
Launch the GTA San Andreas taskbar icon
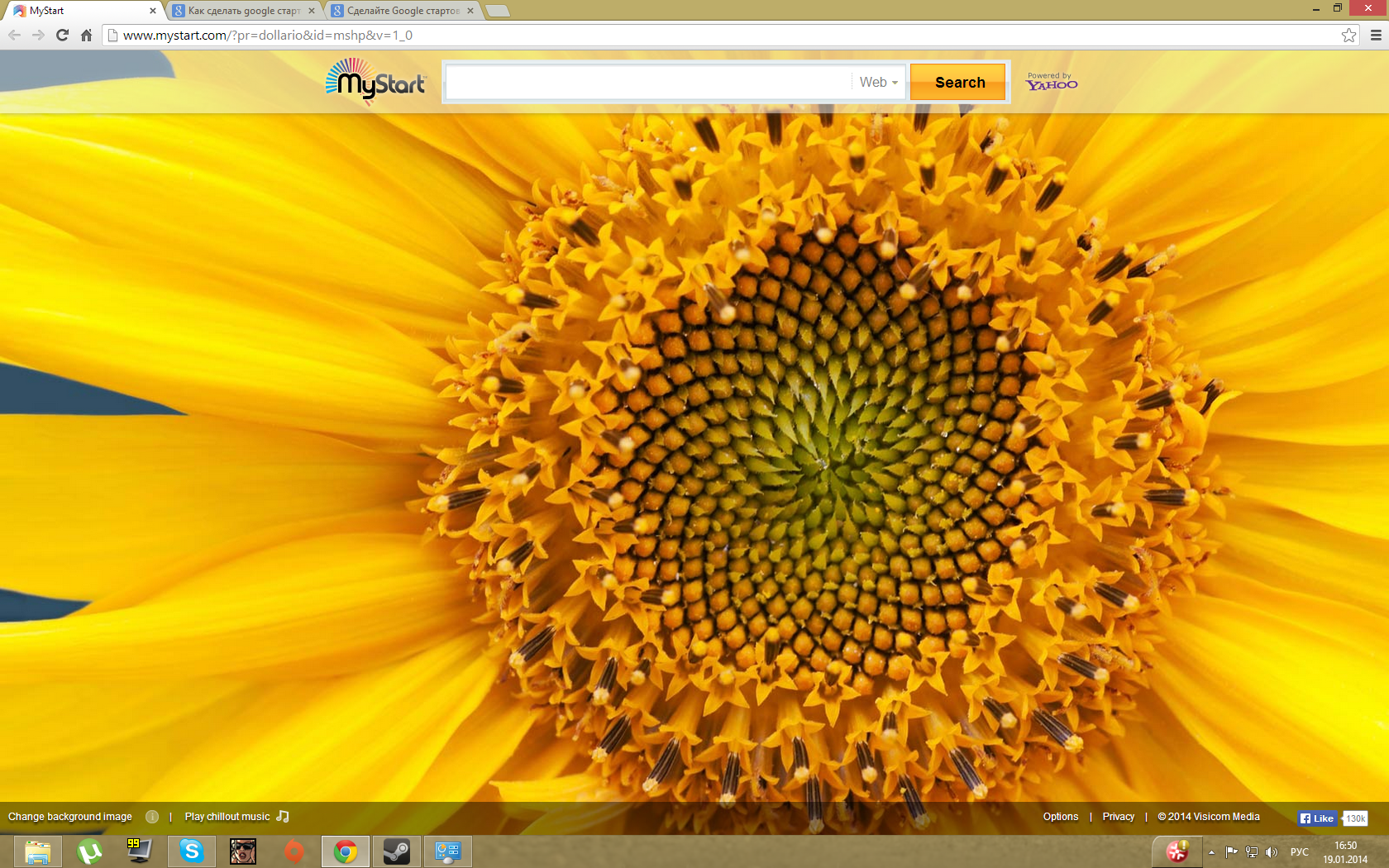[243, 851]
